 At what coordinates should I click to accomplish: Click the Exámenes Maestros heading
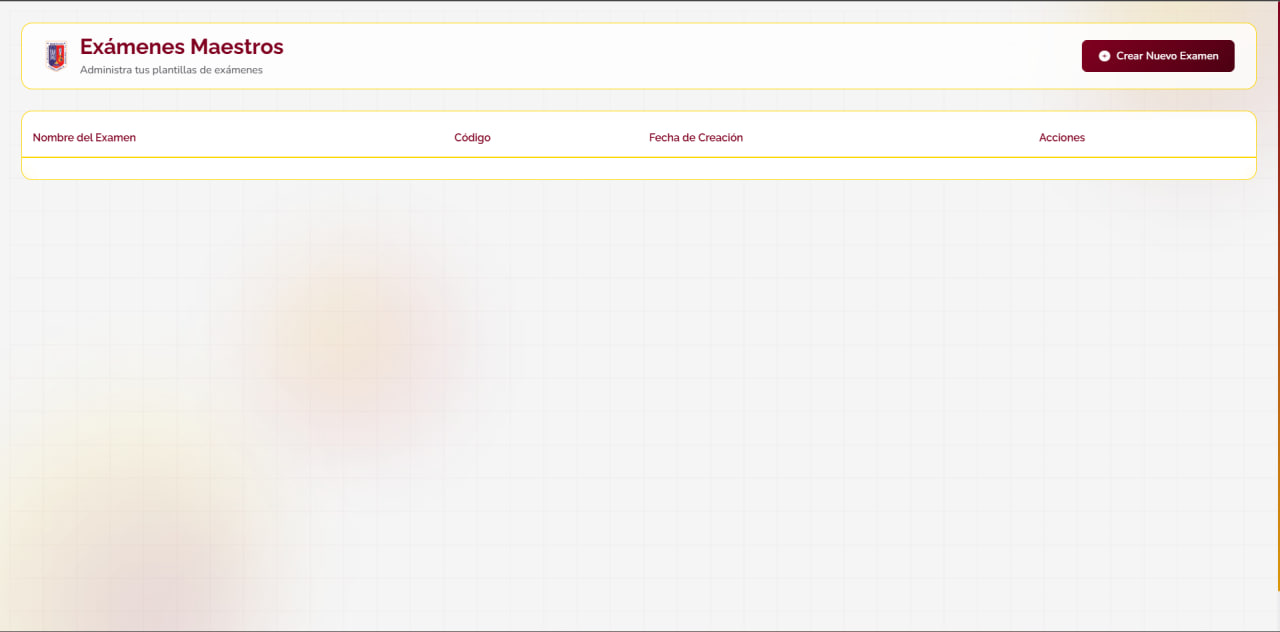(x=182, y=47)
